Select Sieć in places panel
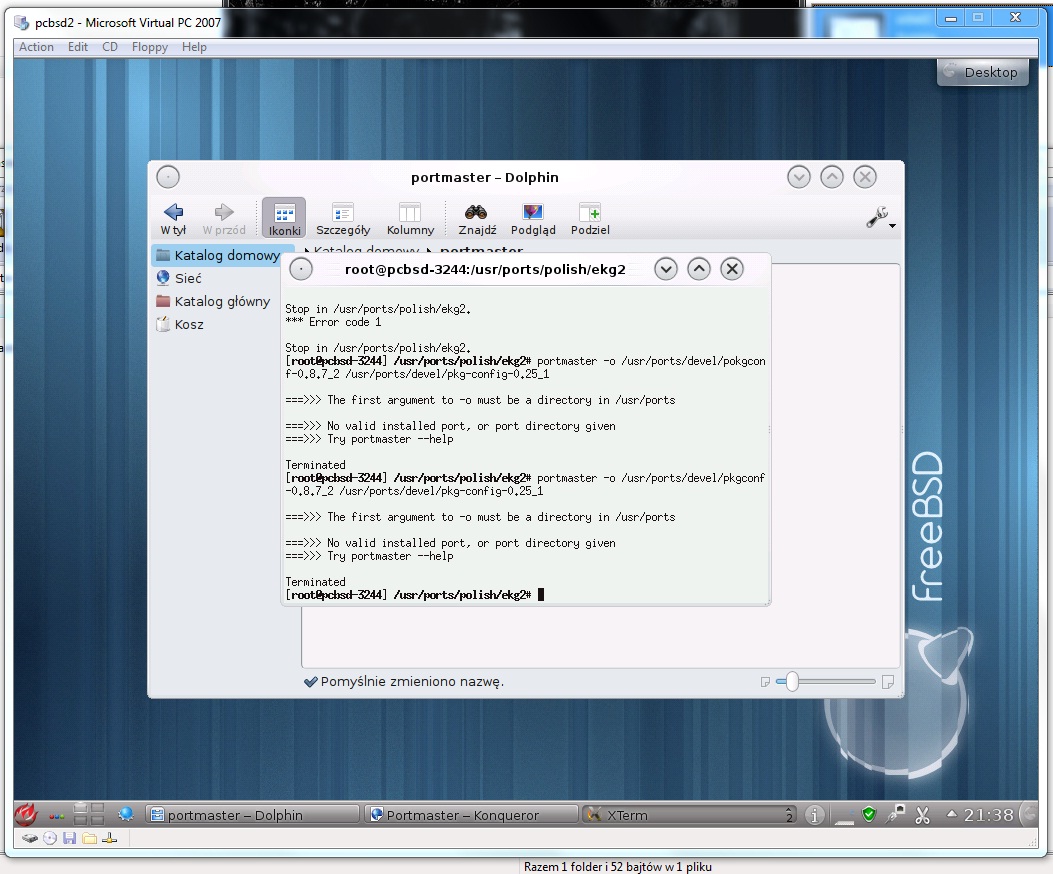 179,278
